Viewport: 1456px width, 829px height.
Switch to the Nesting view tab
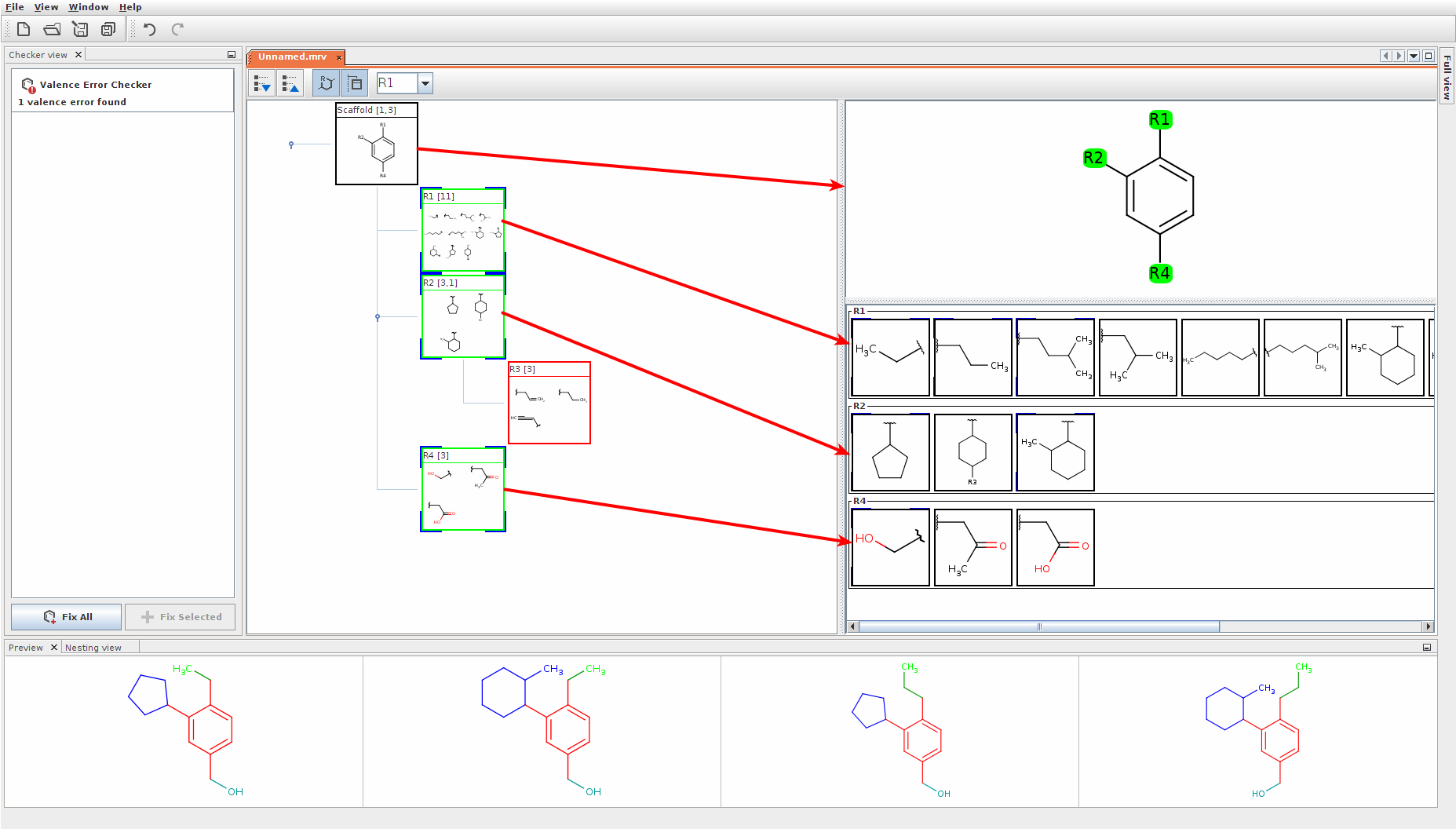coord(93,648)
